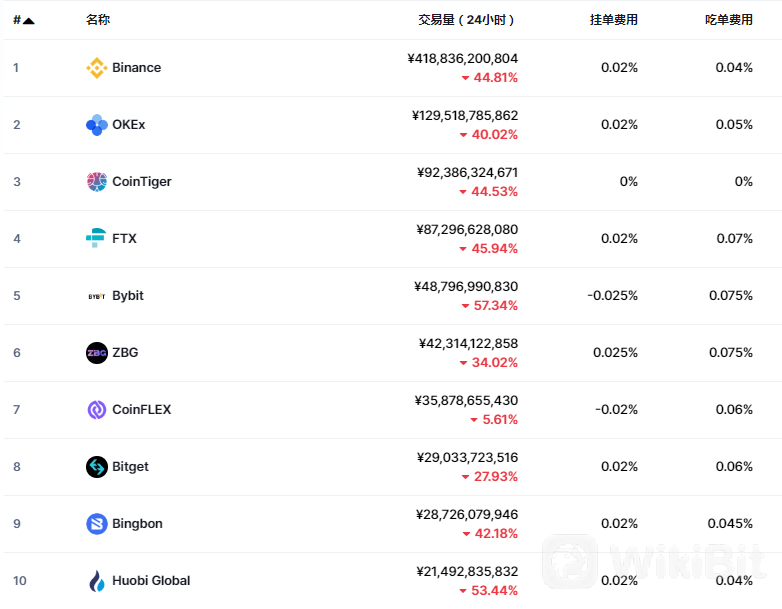Sort by 挂单费用 column header
782x609 pixels.
(613, 20)
